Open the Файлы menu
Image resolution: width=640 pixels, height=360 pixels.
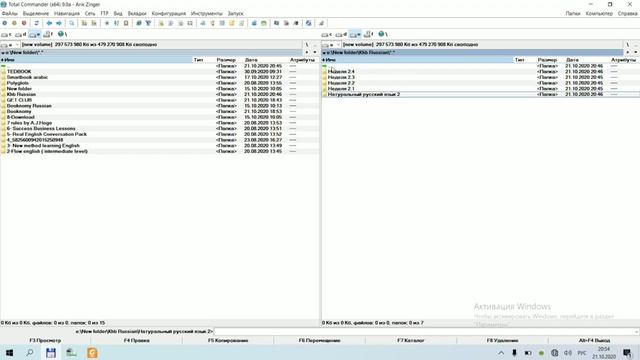(x=9, y=13)
